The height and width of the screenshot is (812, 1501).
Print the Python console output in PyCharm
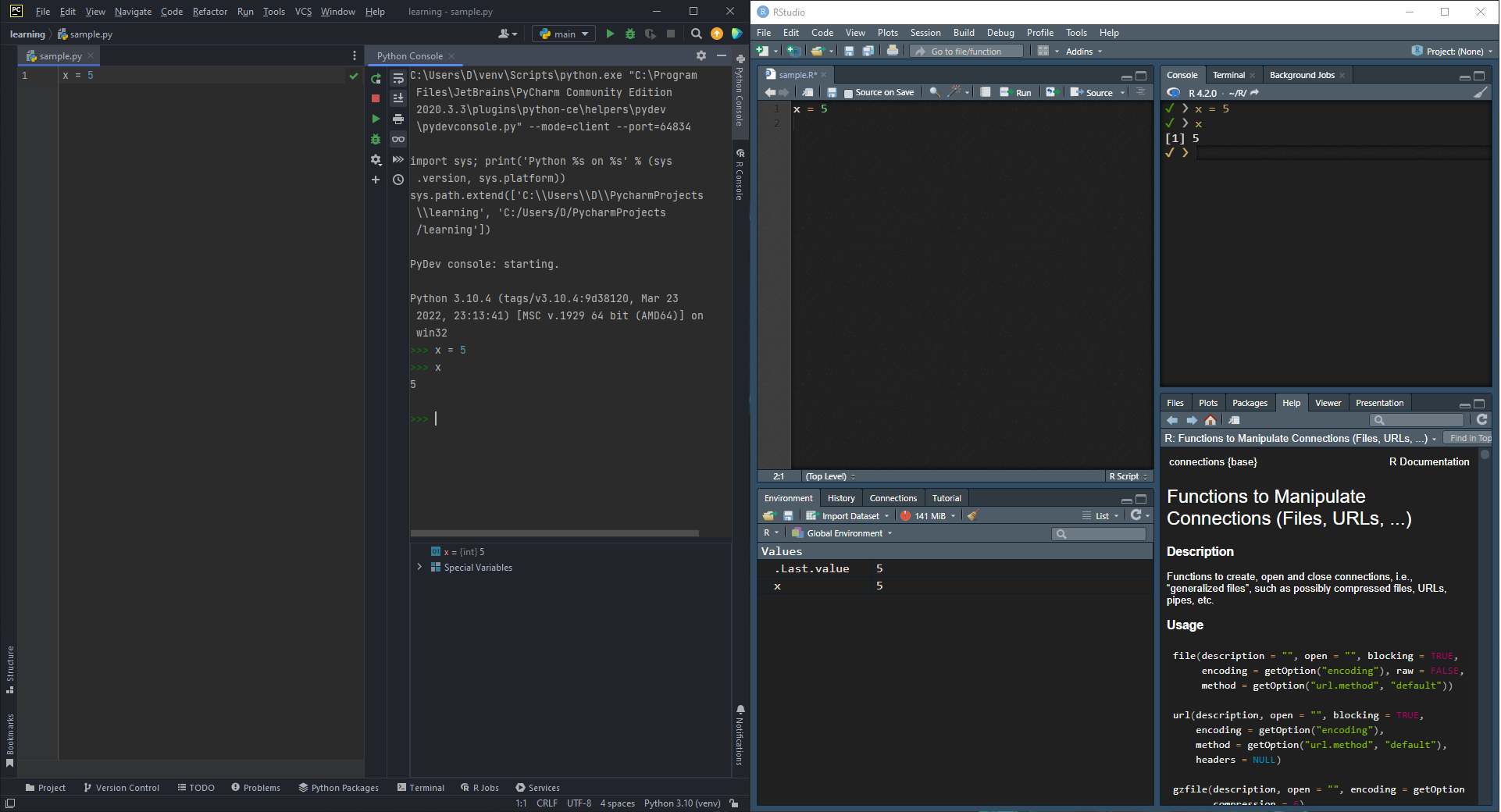point(398,119)
